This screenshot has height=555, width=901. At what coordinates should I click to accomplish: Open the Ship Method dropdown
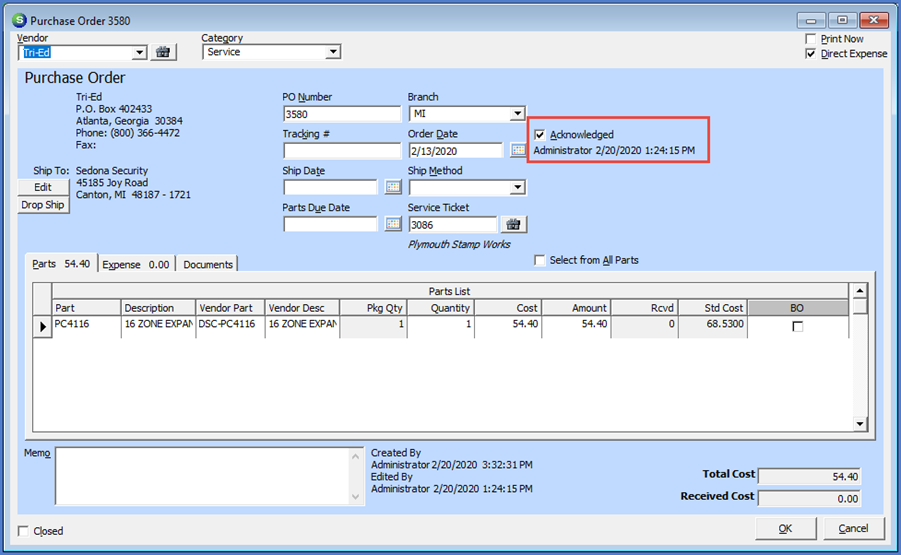[517, 187]
